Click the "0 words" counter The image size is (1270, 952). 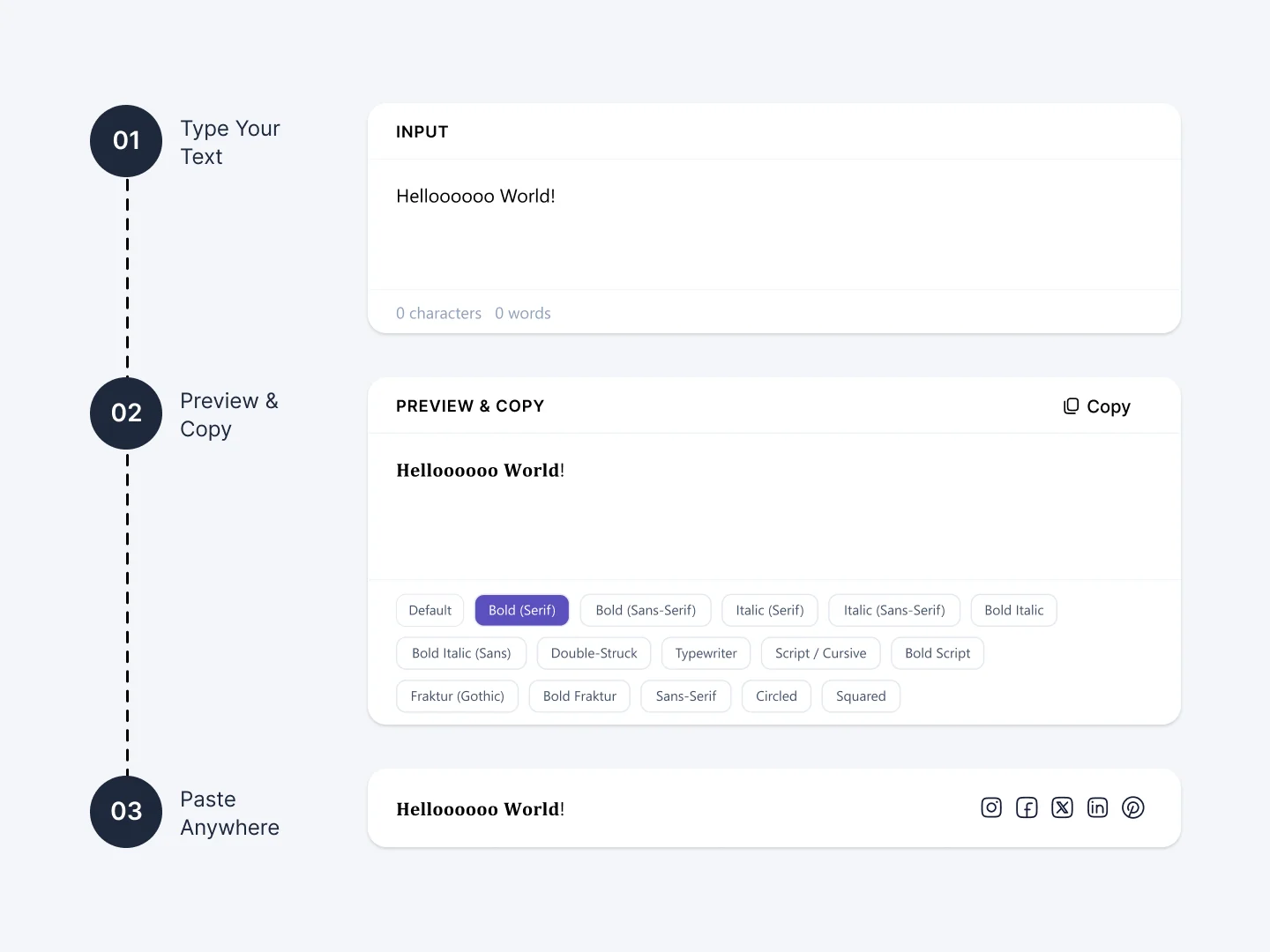click(523, 313)
